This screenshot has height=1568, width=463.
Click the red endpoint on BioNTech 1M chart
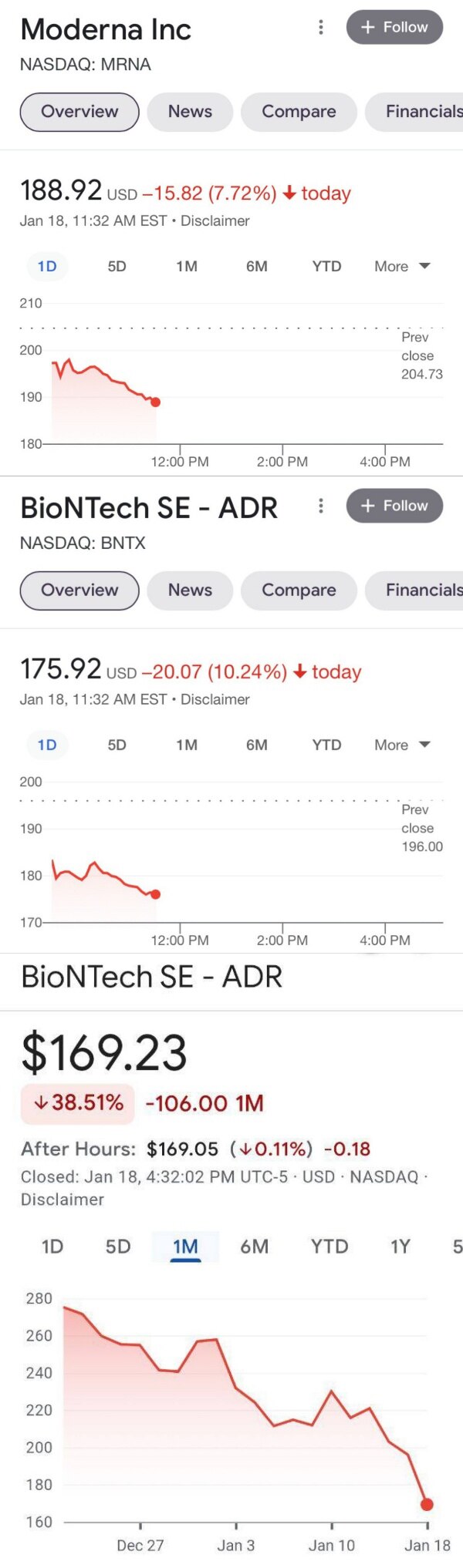pos(427,1504)
